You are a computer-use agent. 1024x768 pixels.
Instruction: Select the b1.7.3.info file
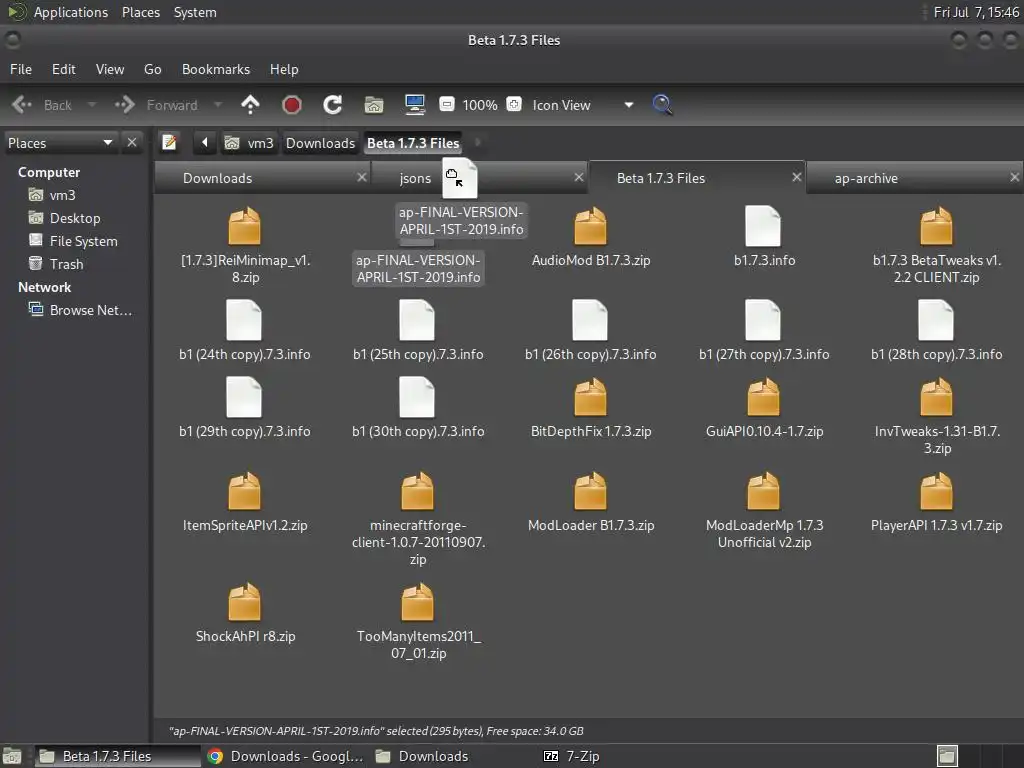tap(763, 238)
